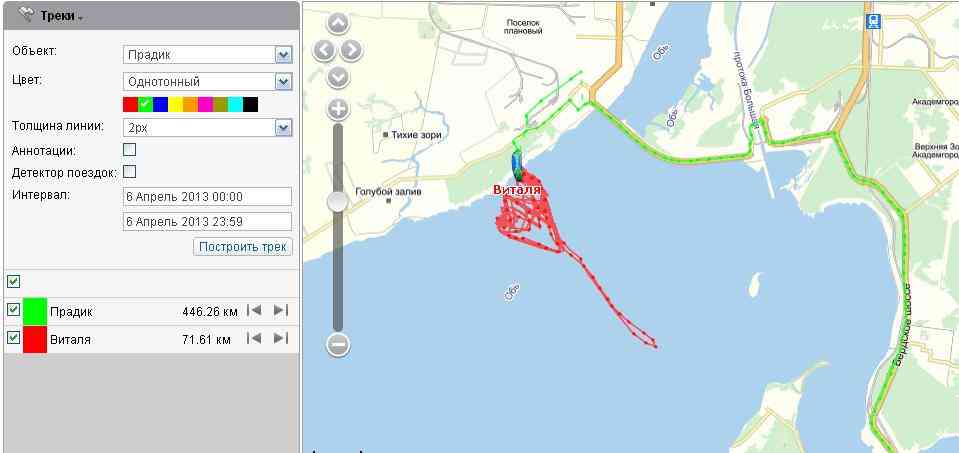Click the interval start date field
This screenshot has width=959, height=453.
207,197
